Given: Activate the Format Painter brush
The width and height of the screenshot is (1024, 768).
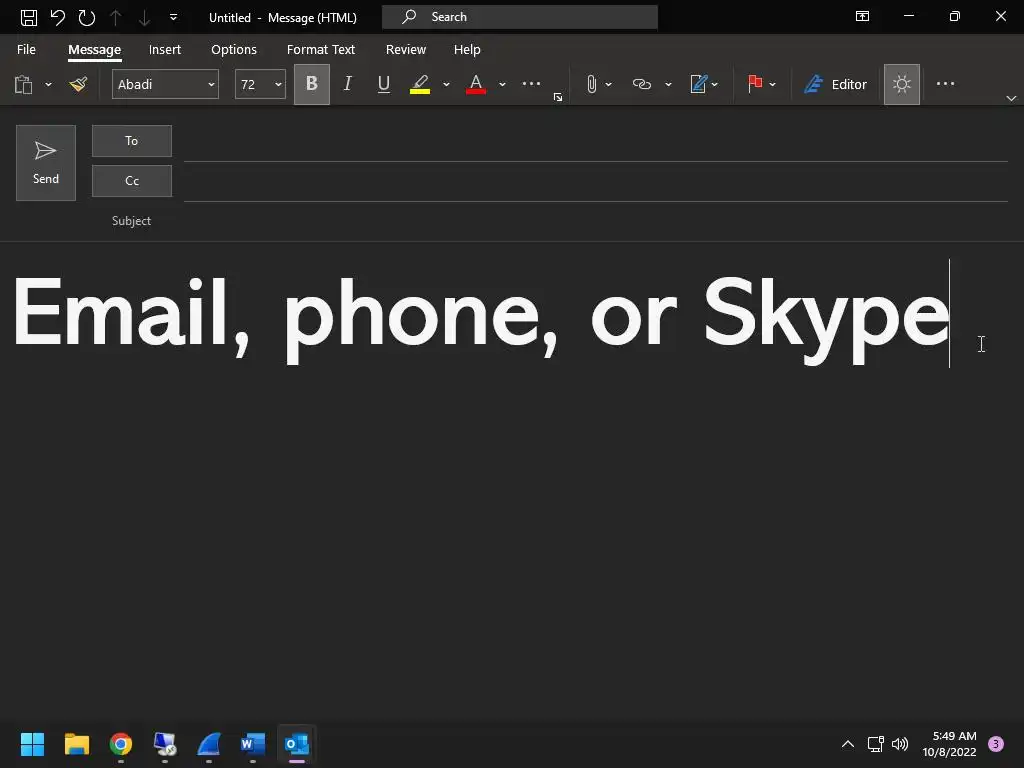Looking at the screenshot, I should click(x=78, y=84).
